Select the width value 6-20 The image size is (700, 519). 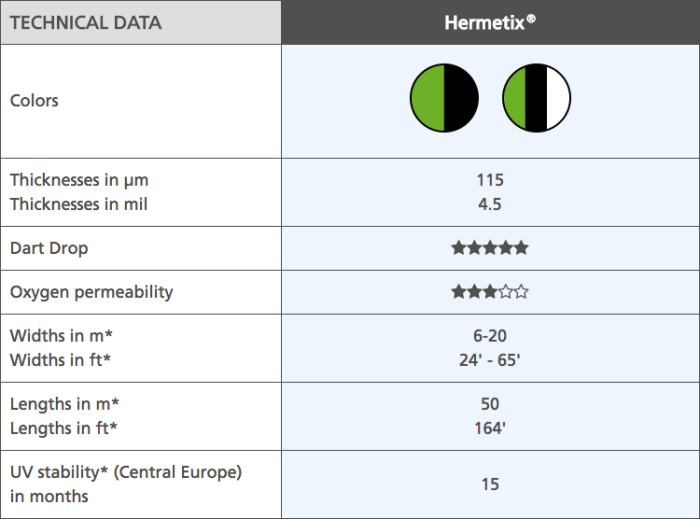[490, 336]
